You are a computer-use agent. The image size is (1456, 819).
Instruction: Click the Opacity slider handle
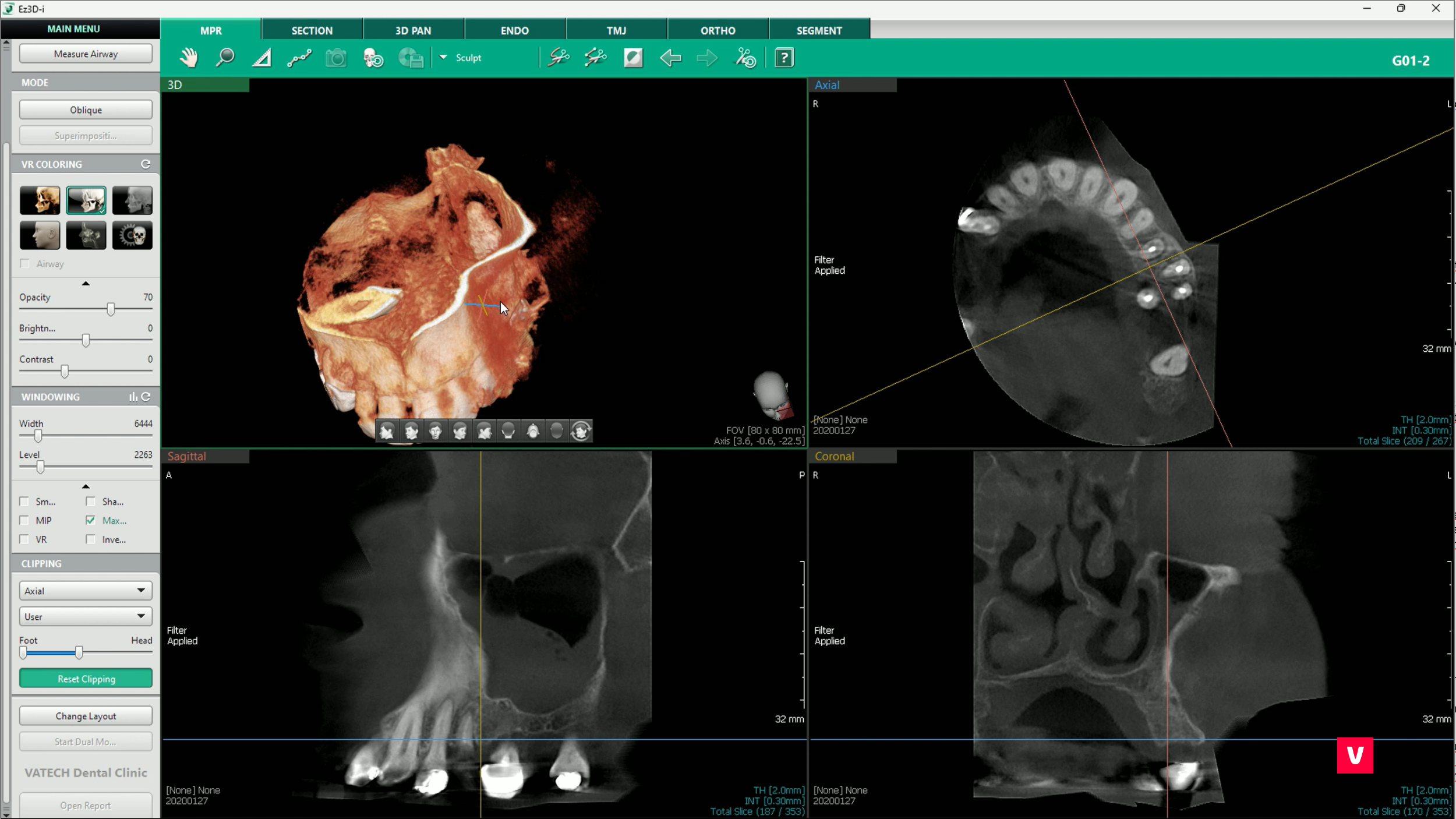point(111,309)
